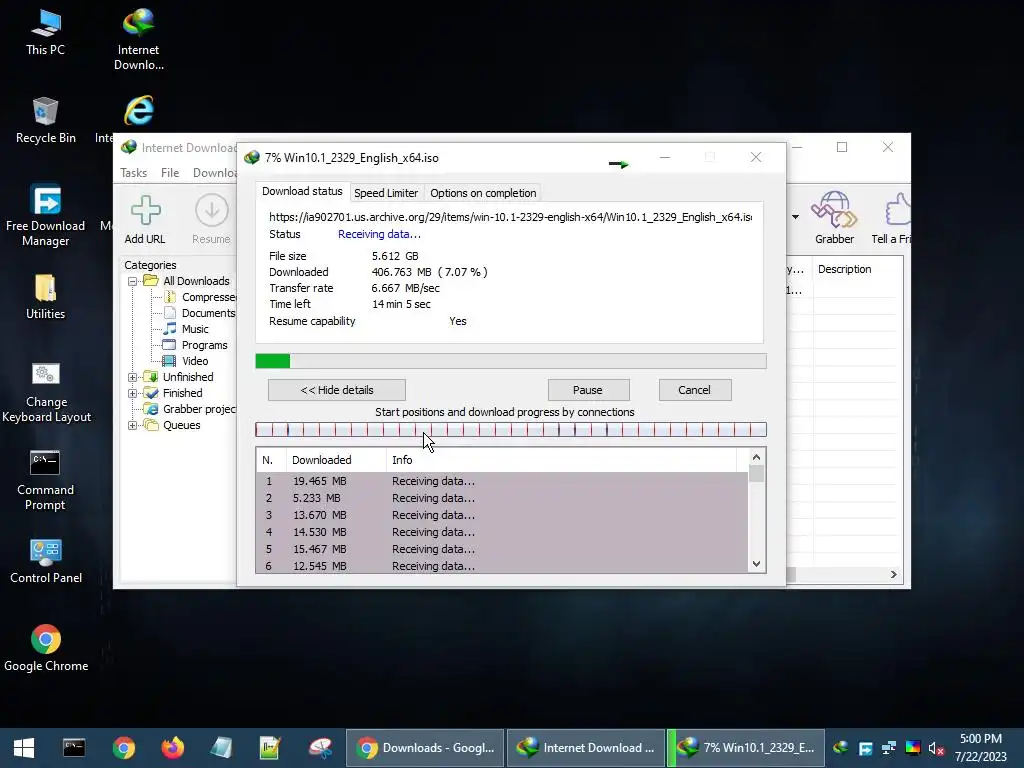Click network icon in system tray

889,748
